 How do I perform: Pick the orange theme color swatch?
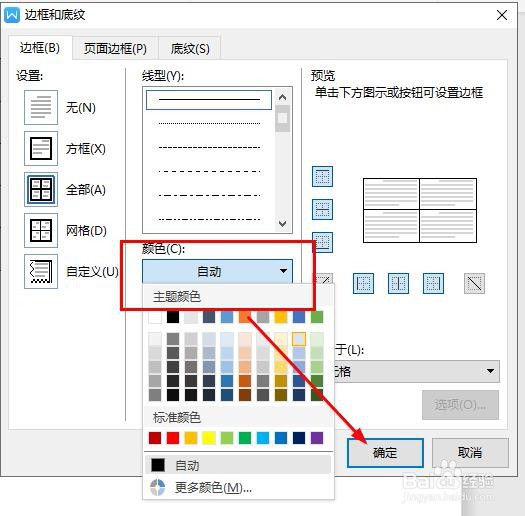pos(245,317)
